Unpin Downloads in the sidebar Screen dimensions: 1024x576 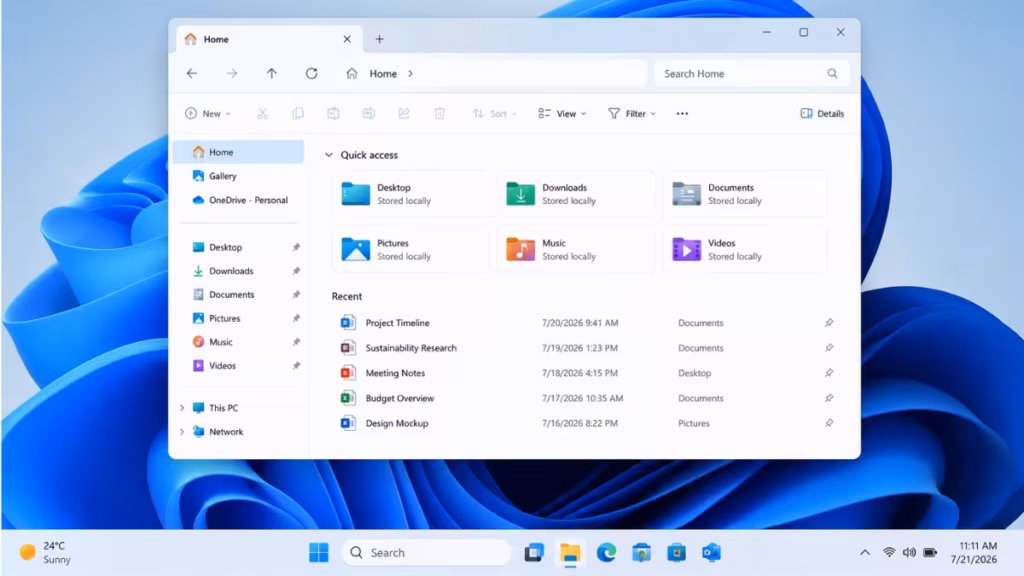(x=296, y=270)
